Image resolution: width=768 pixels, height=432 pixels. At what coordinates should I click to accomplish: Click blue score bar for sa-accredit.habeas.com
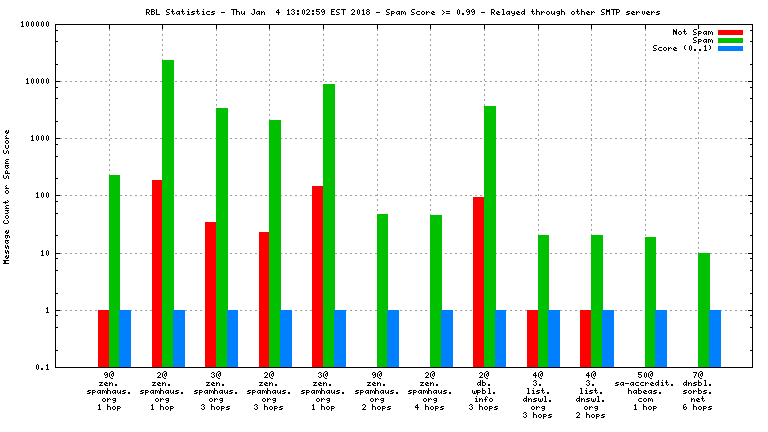pyautogui.click(x=661, y=338)
